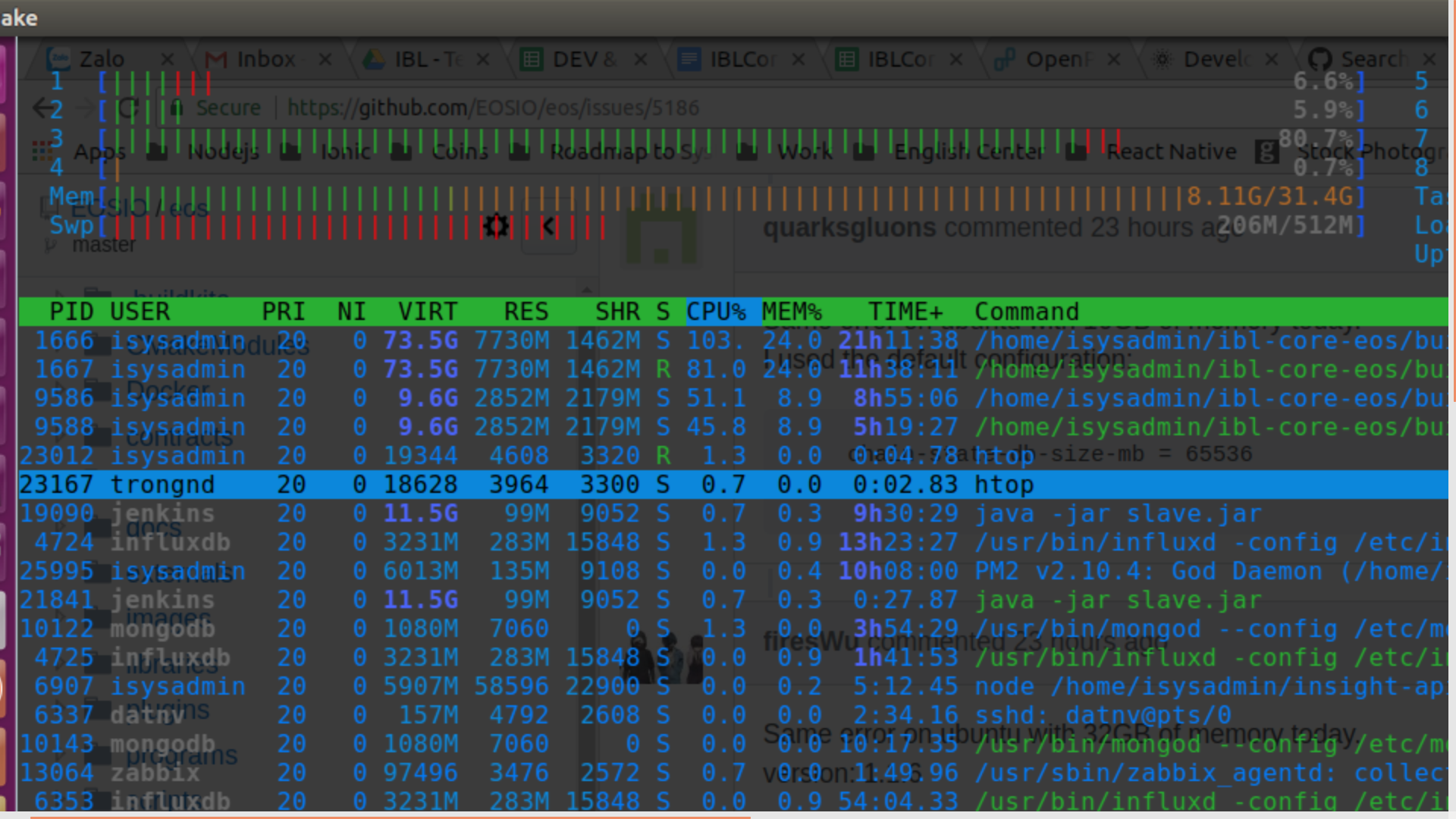Click the branch icon next to master
The height and width of the screenshot is (819, 1456).
point(50,244)
